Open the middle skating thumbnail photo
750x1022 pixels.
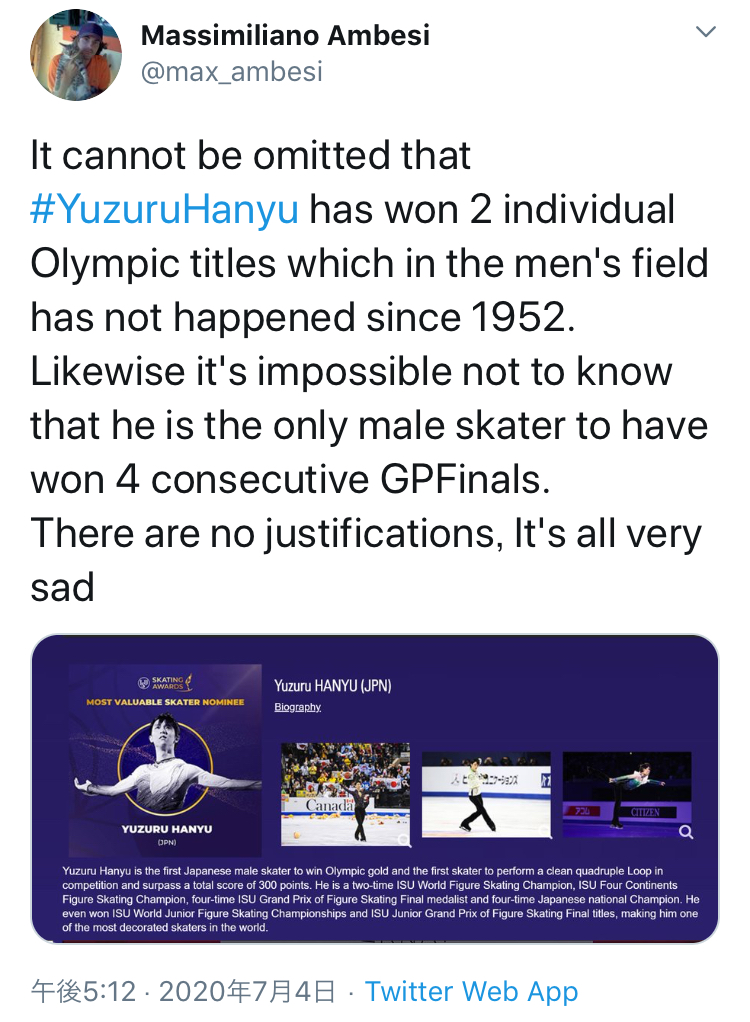(x=486, y=794)
